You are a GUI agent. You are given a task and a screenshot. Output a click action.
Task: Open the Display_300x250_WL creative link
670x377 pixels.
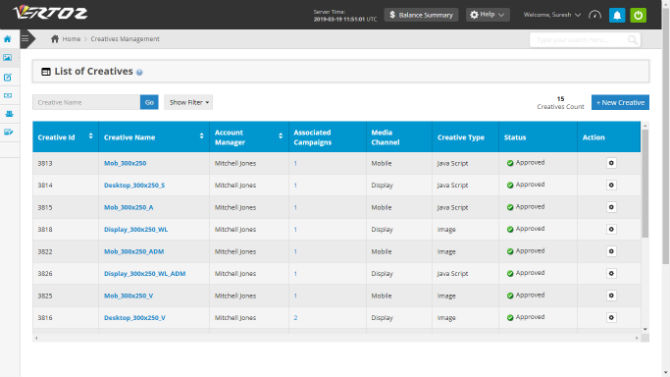point(136,230)
